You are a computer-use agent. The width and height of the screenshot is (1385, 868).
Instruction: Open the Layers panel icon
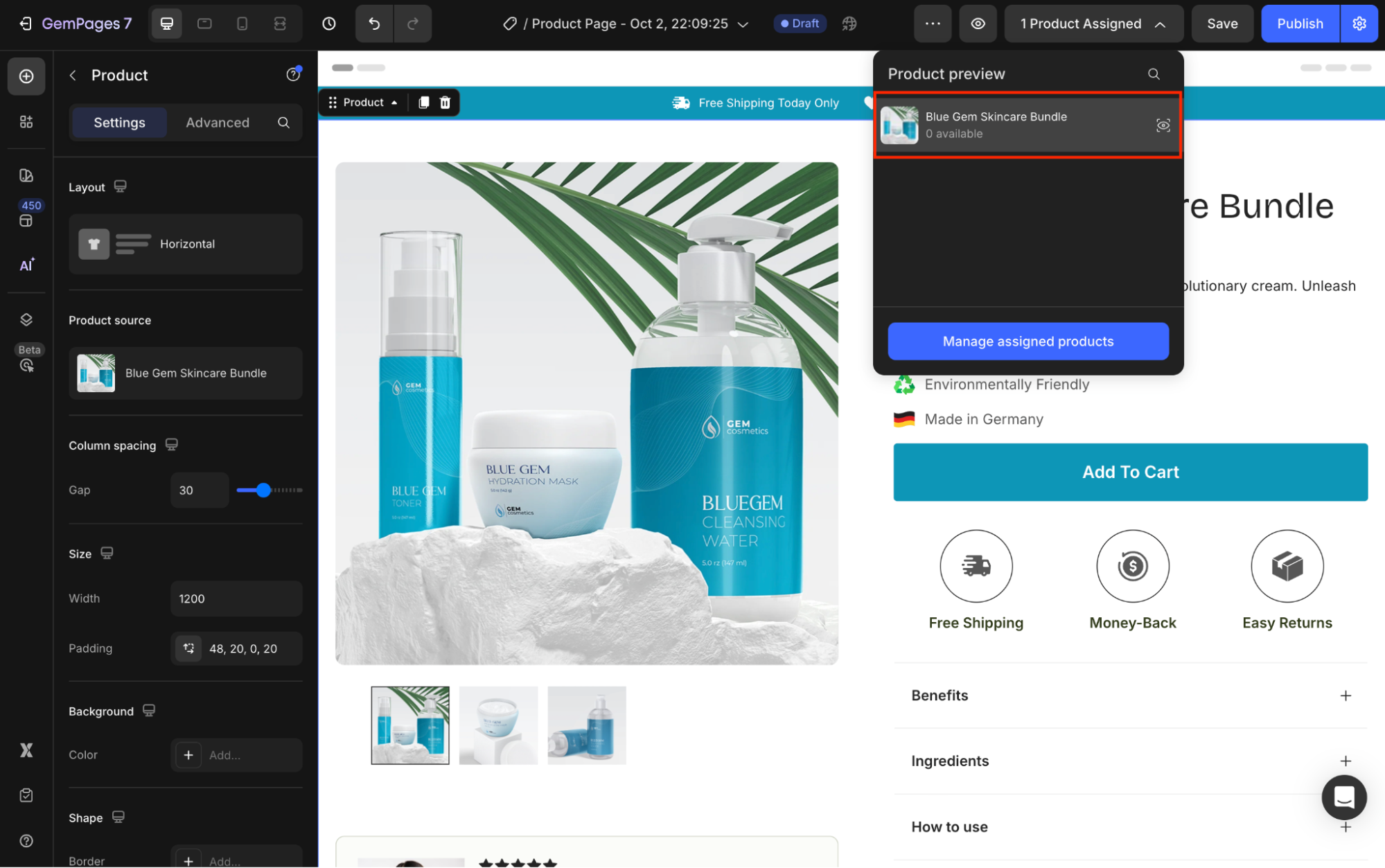26,319
